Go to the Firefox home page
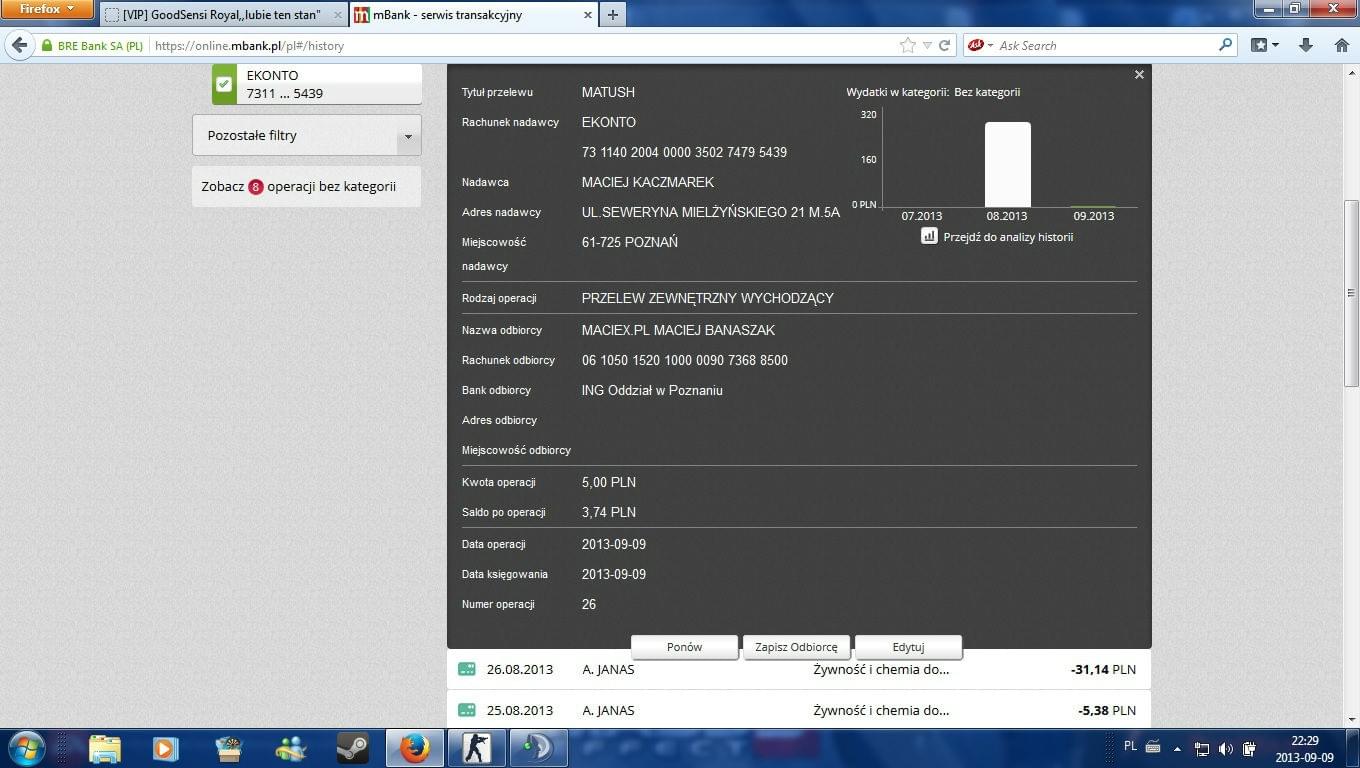This screenshot has width=1360, height=768. 1342,45
